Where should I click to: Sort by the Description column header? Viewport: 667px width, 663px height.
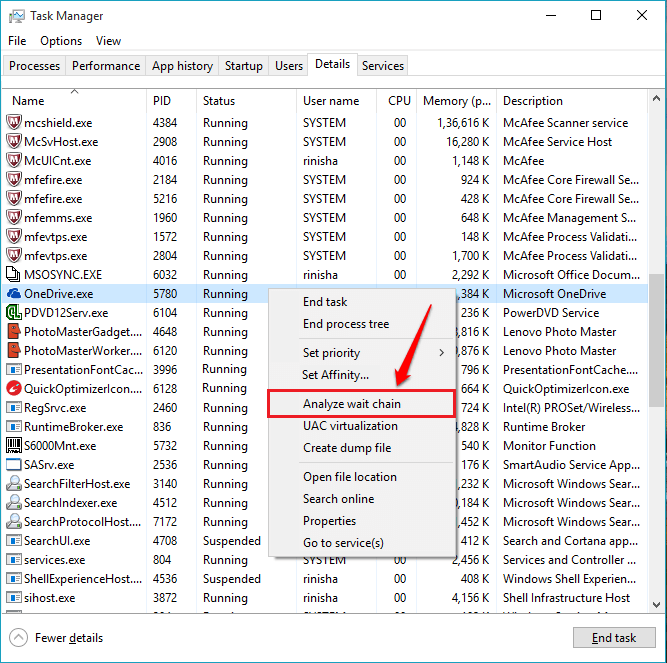click(x=572, y=101)
